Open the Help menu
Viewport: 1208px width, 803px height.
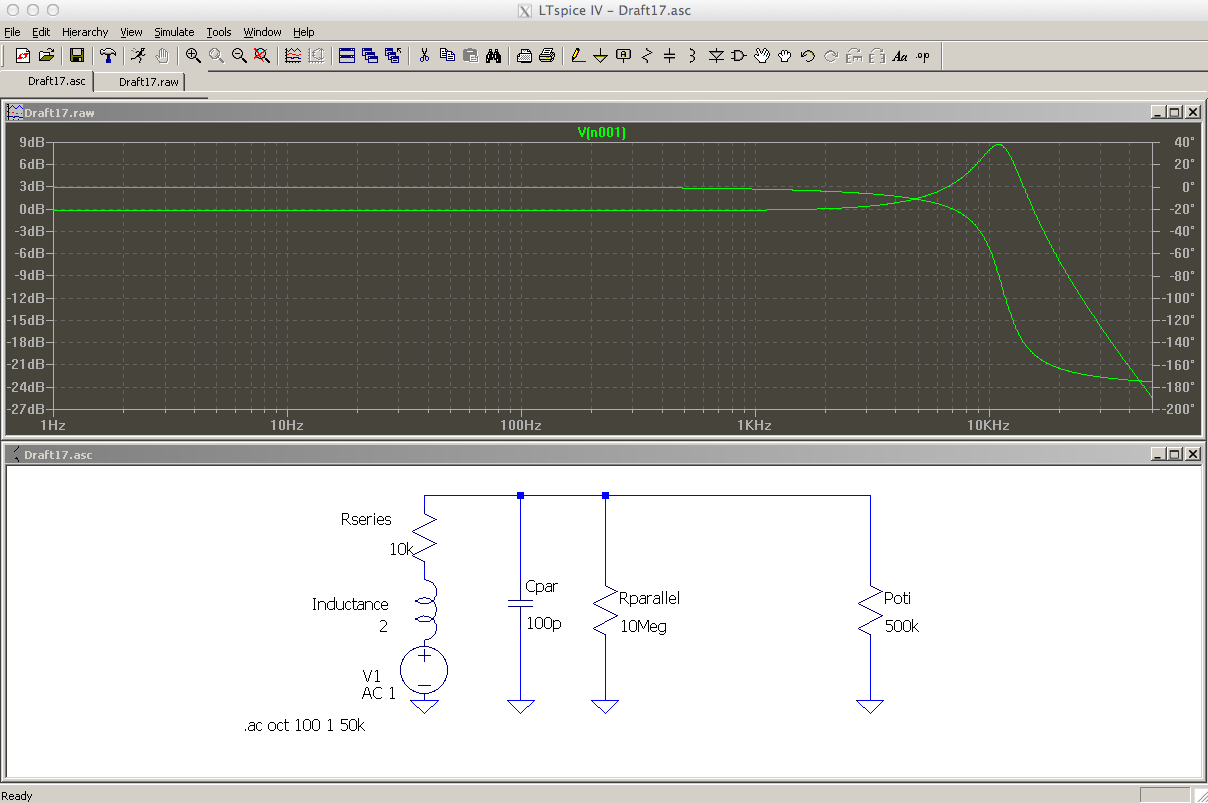[304, 32]
